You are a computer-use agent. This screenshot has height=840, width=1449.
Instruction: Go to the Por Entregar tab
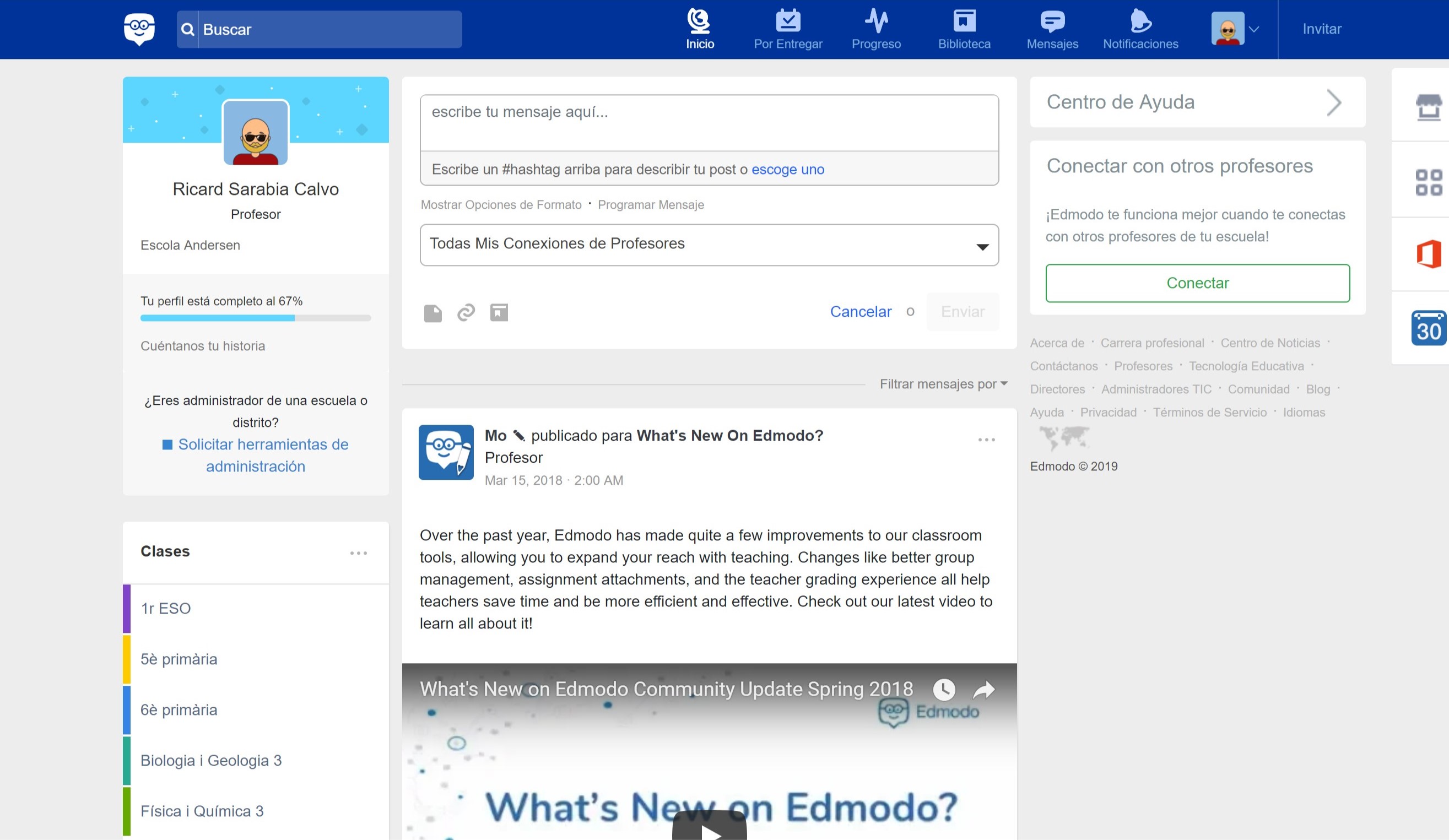[788, 29]
